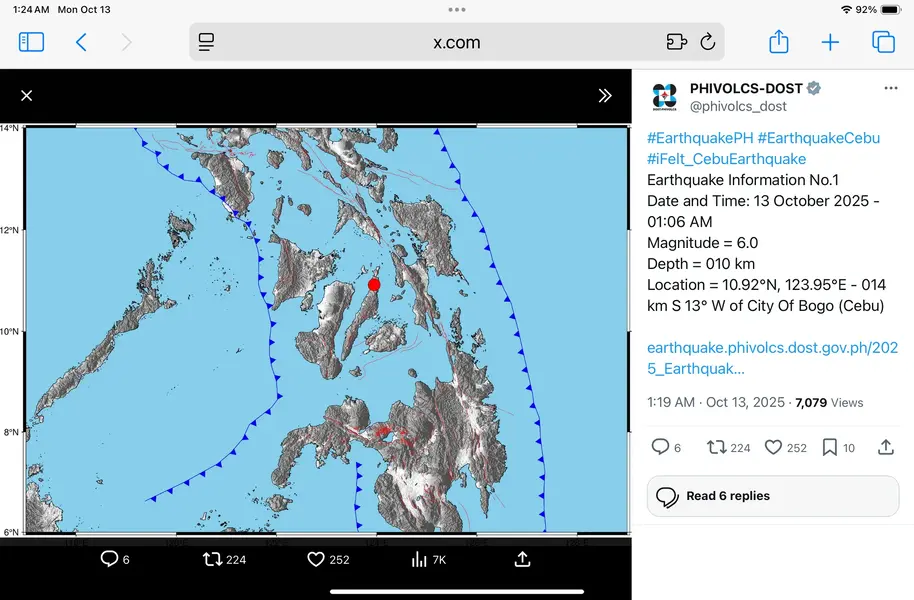Tap the x.com address field

456,42
